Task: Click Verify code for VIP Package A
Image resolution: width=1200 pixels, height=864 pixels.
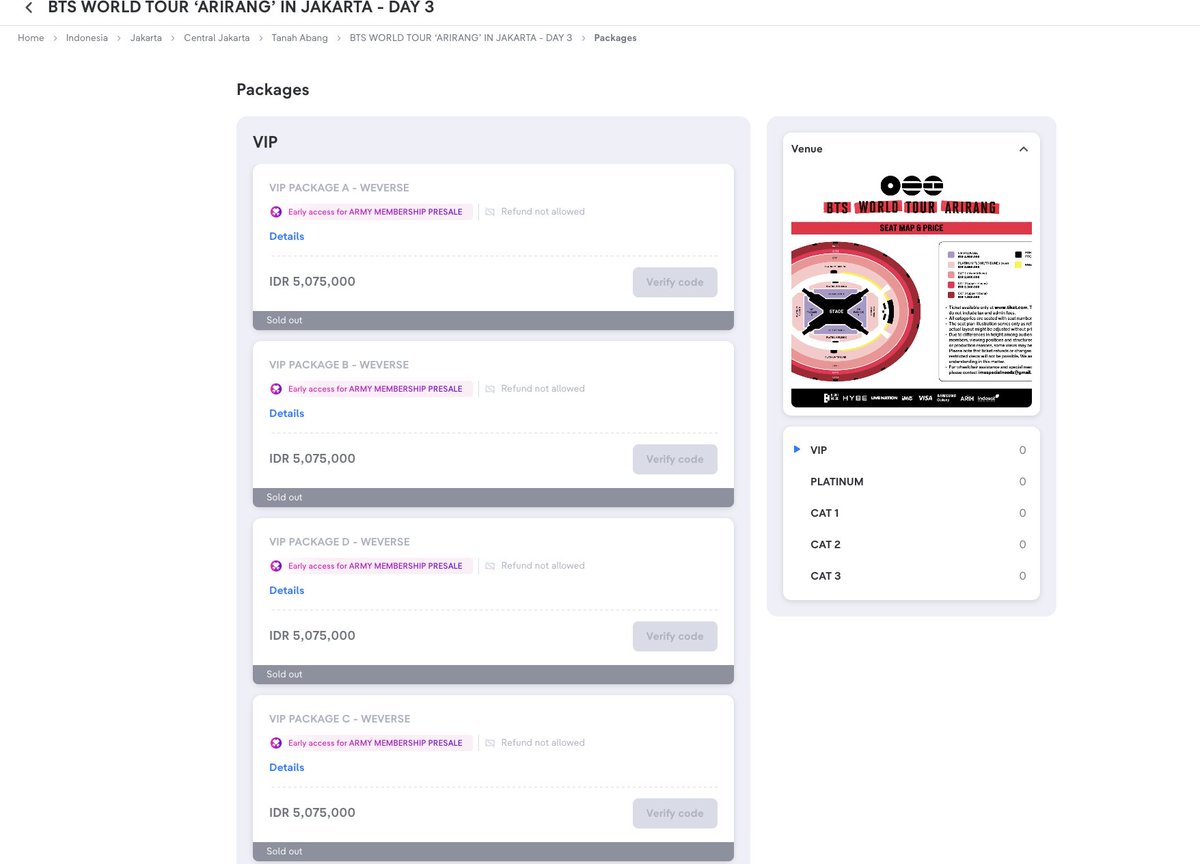Action: [x=675, y=282]
